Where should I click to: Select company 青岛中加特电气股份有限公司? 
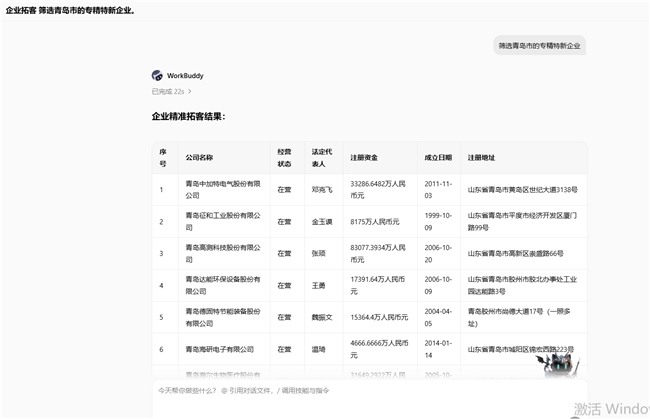223,189
